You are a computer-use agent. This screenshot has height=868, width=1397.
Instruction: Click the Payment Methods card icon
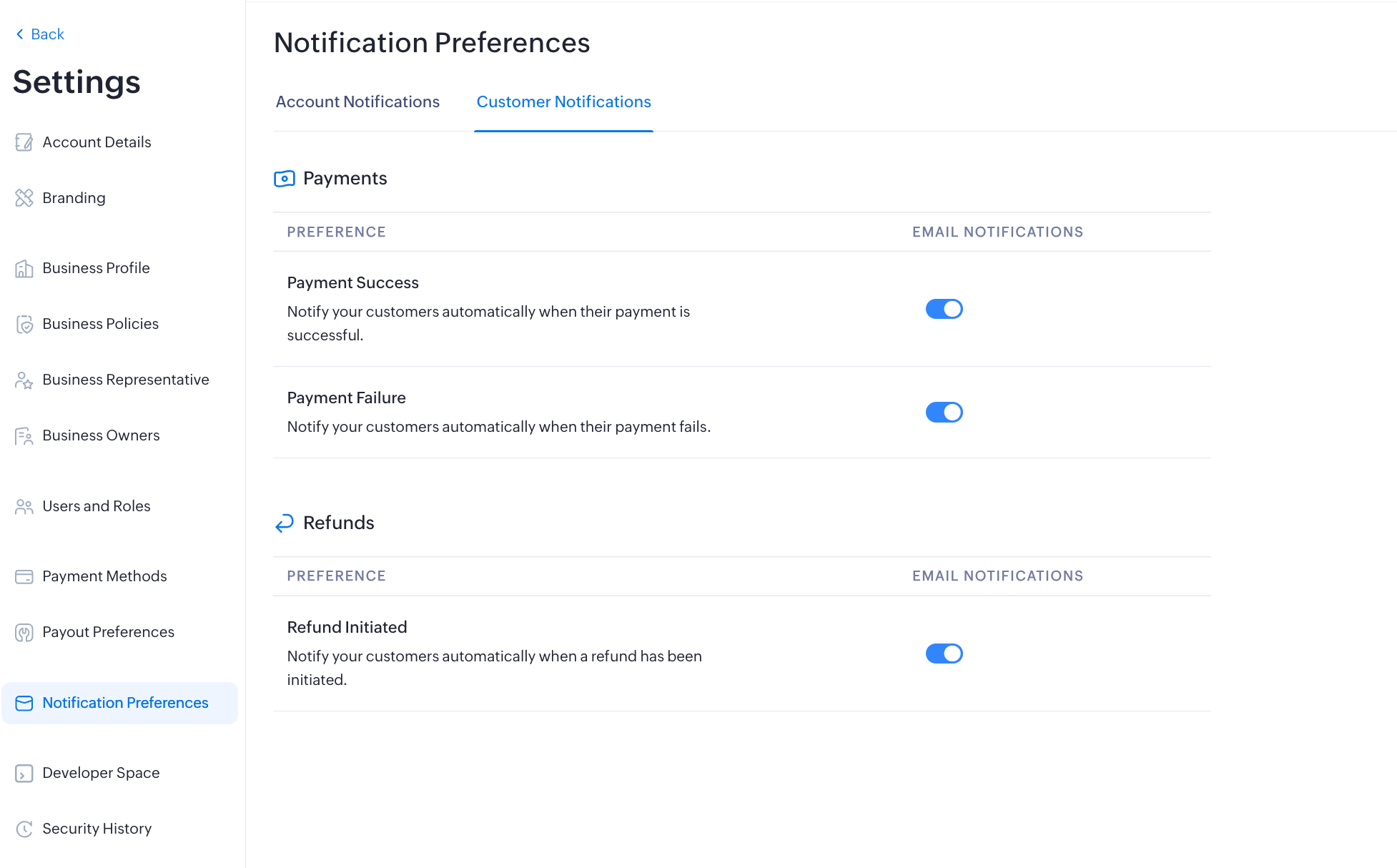(x=24, y=576)
